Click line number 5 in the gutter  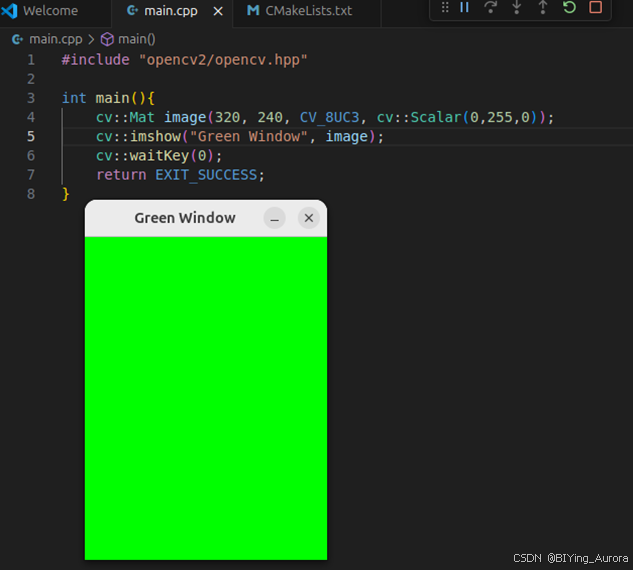pyautogui.click(x=31, y=136)
